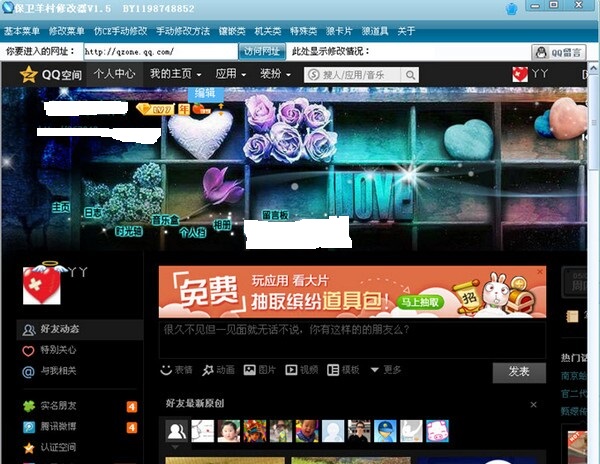The height and width of the screenshot is (464, 600).
Task: Select 好友动态 in the sidebar
Action: click(80, 329)
